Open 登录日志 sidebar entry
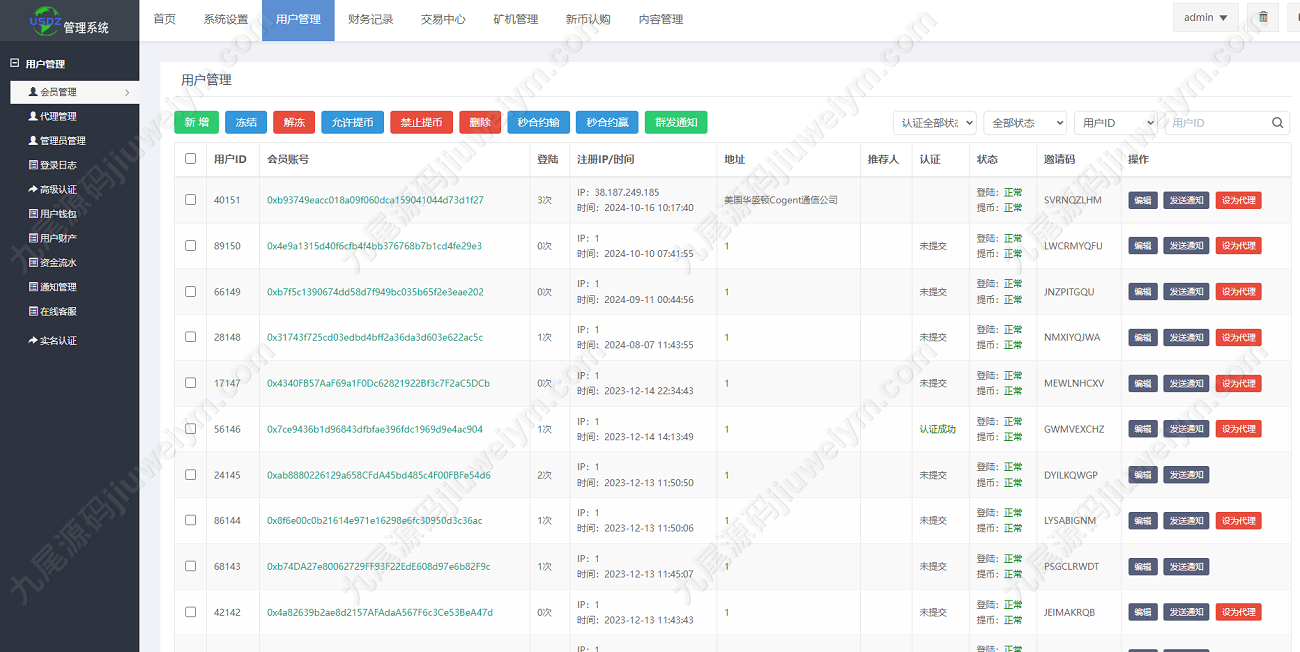 [x=52, y=165]
